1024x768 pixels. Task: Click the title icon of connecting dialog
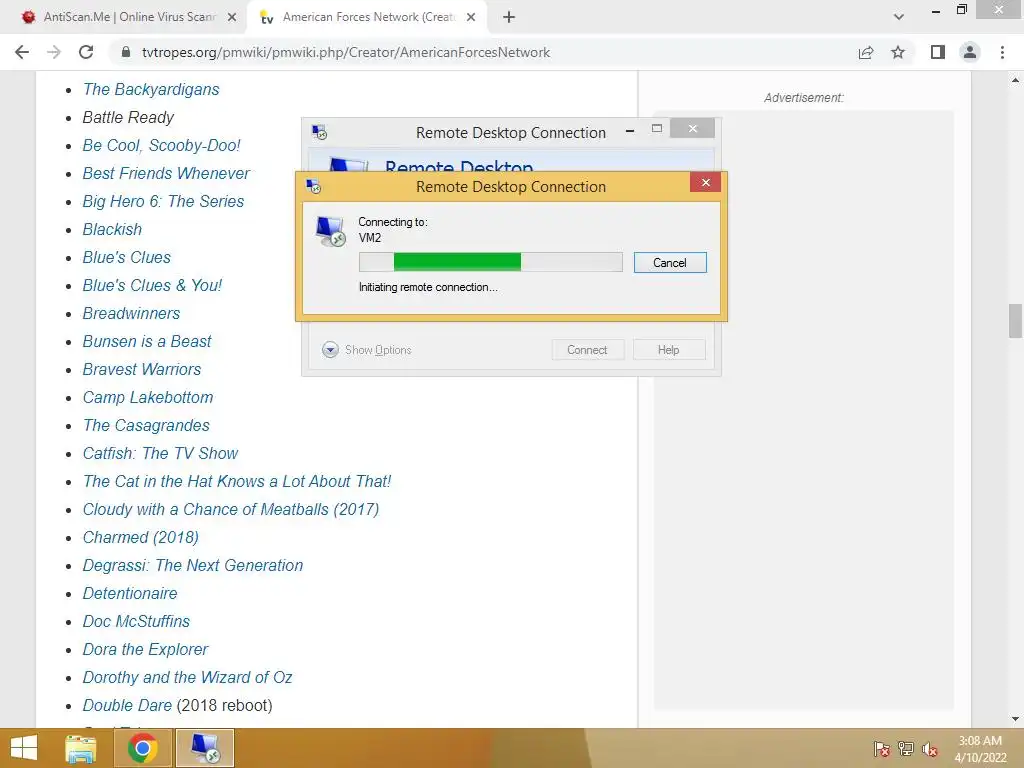313,187
